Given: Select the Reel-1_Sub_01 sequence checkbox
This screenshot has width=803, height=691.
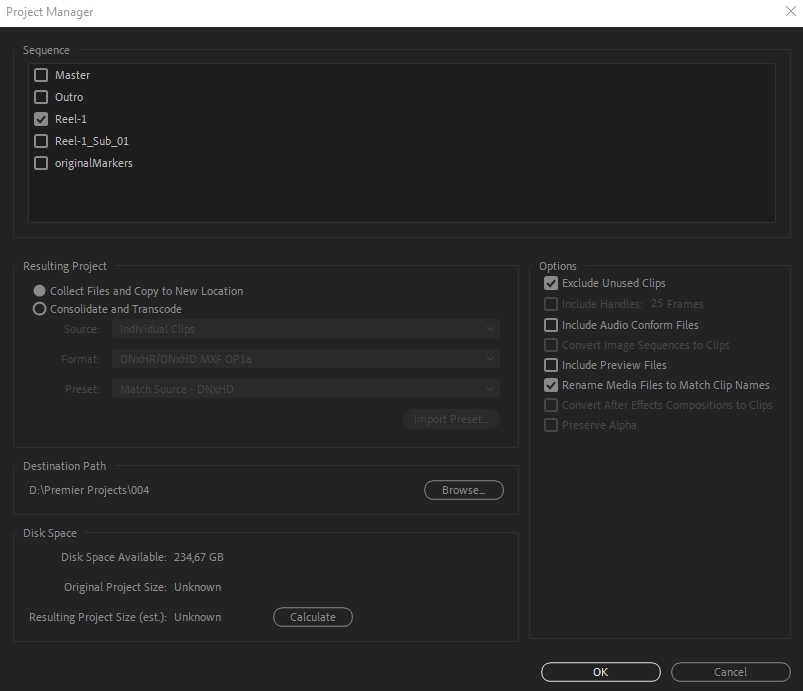Looking at the screenshot, I should point(41,141).
